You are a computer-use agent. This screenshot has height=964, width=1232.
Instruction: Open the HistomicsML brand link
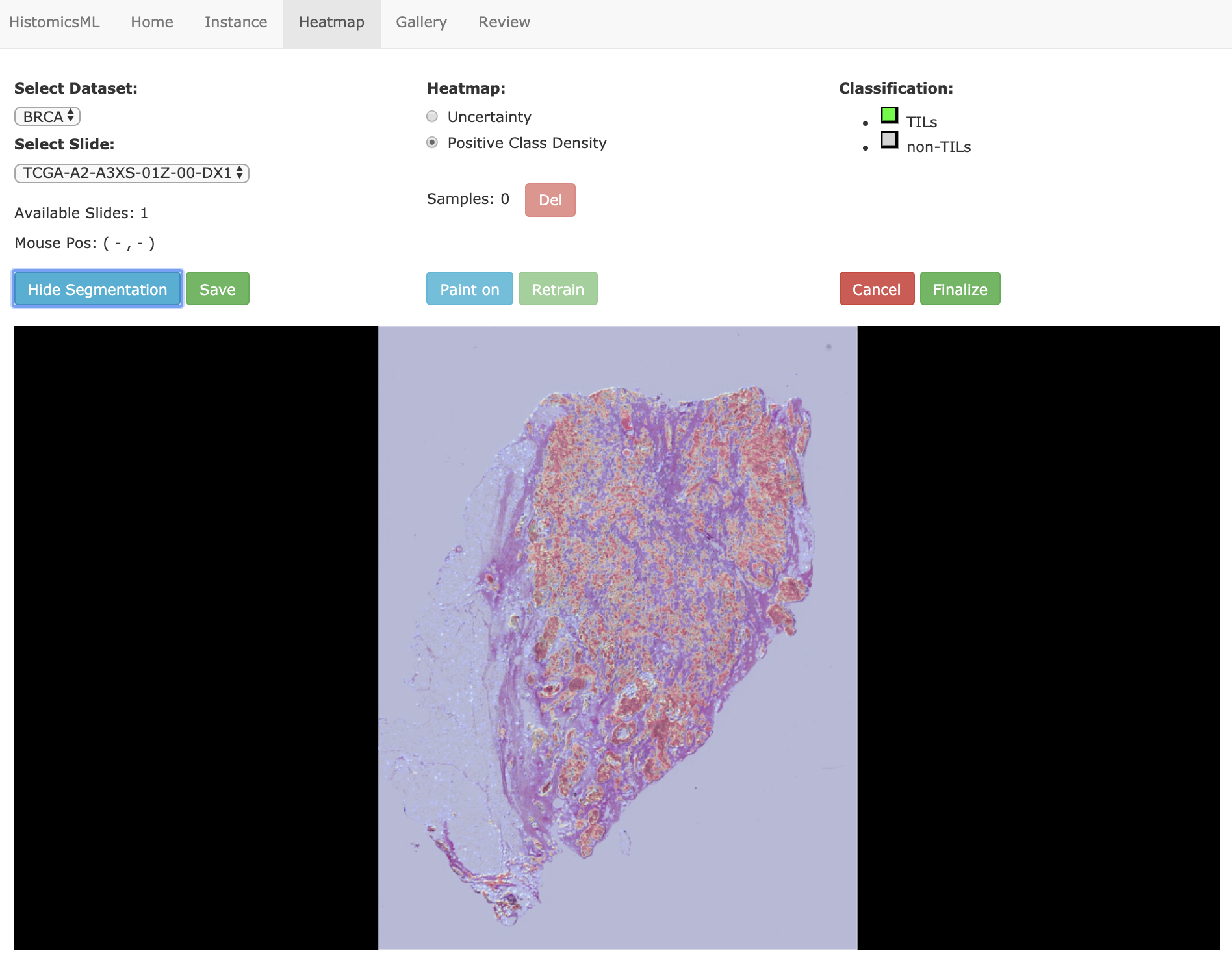(x=55, y=23)
